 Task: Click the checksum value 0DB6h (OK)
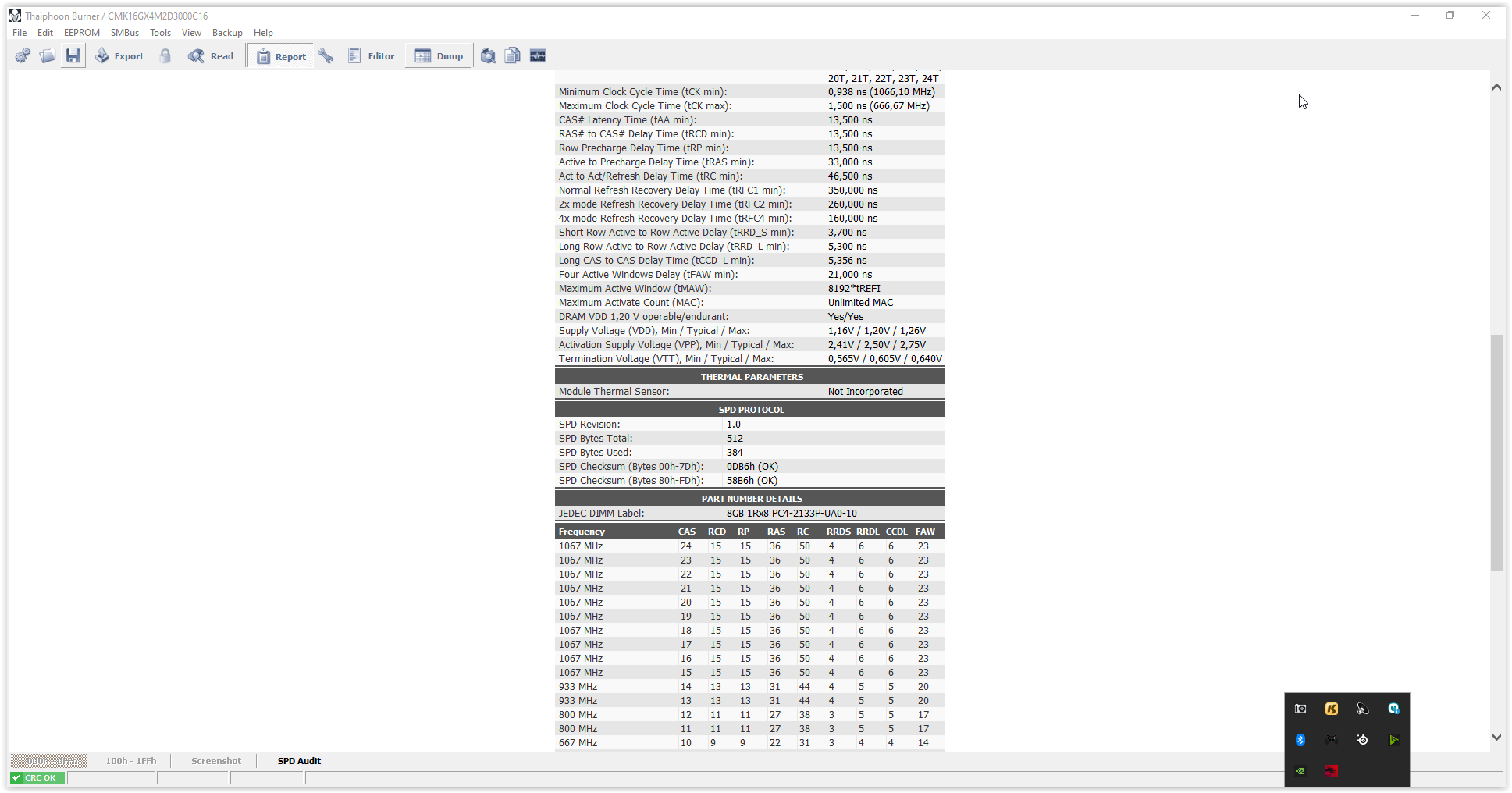click(752, 467)
